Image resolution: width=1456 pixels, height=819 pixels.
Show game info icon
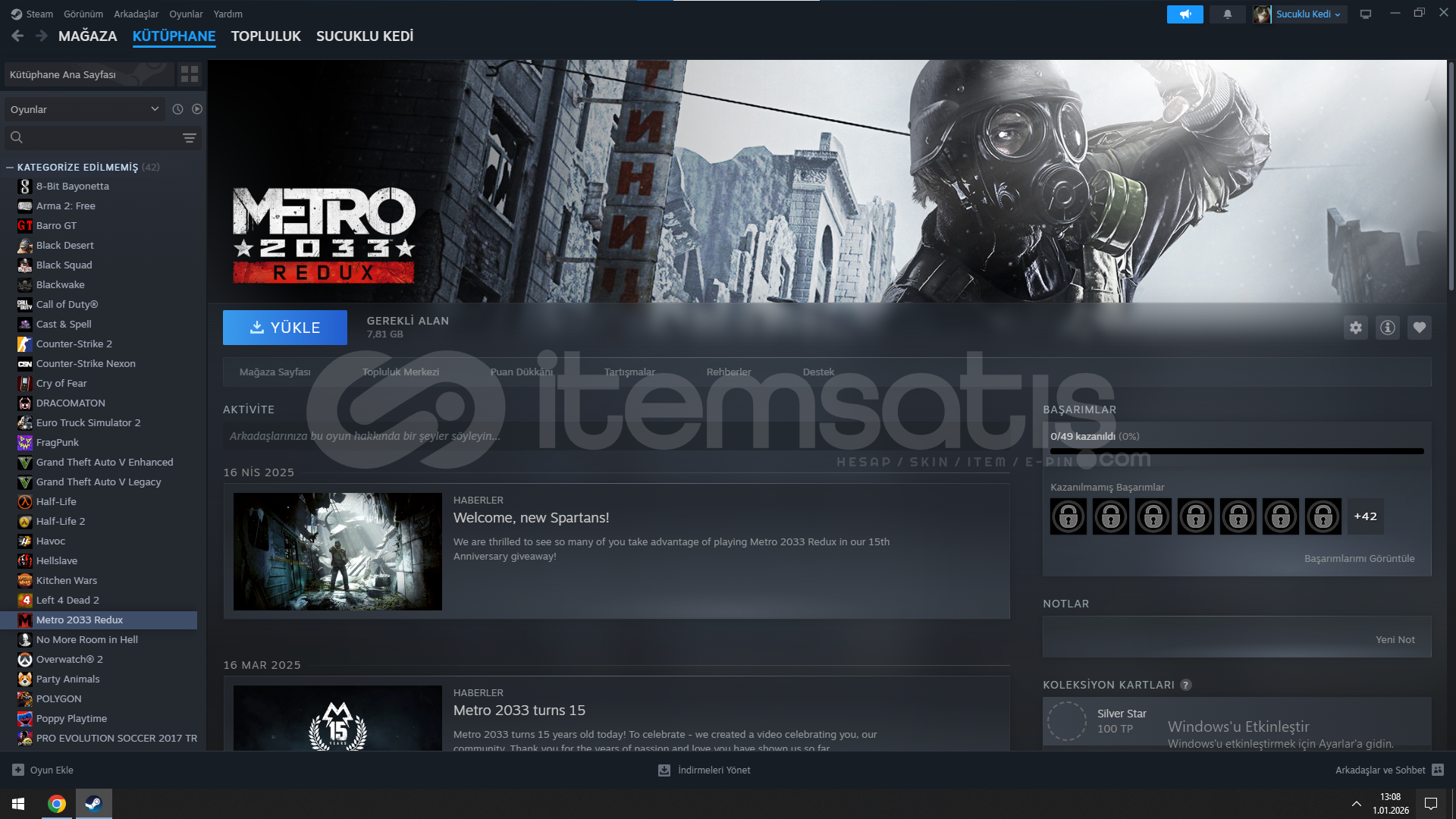pyautogui.click(x=1387, y=328)
